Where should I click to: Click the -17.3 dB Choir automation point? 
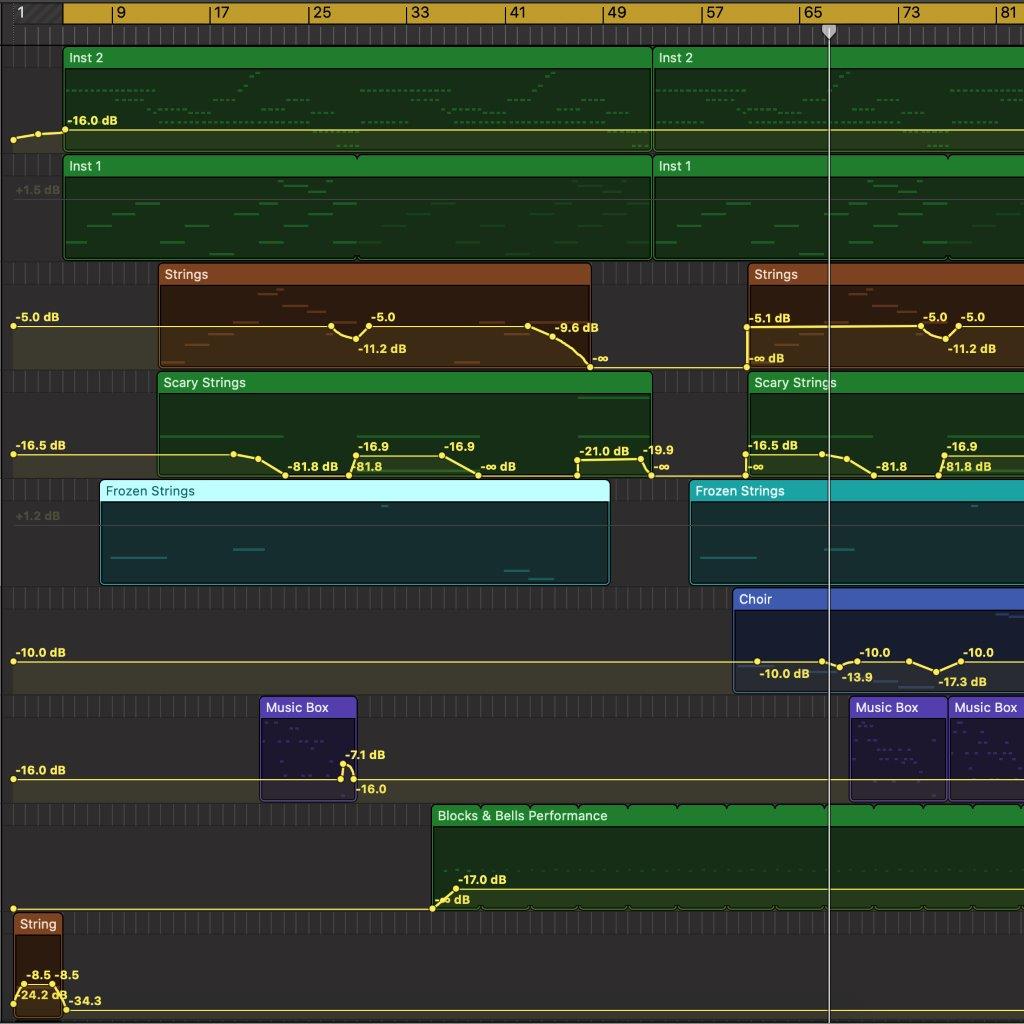point(936,672)
